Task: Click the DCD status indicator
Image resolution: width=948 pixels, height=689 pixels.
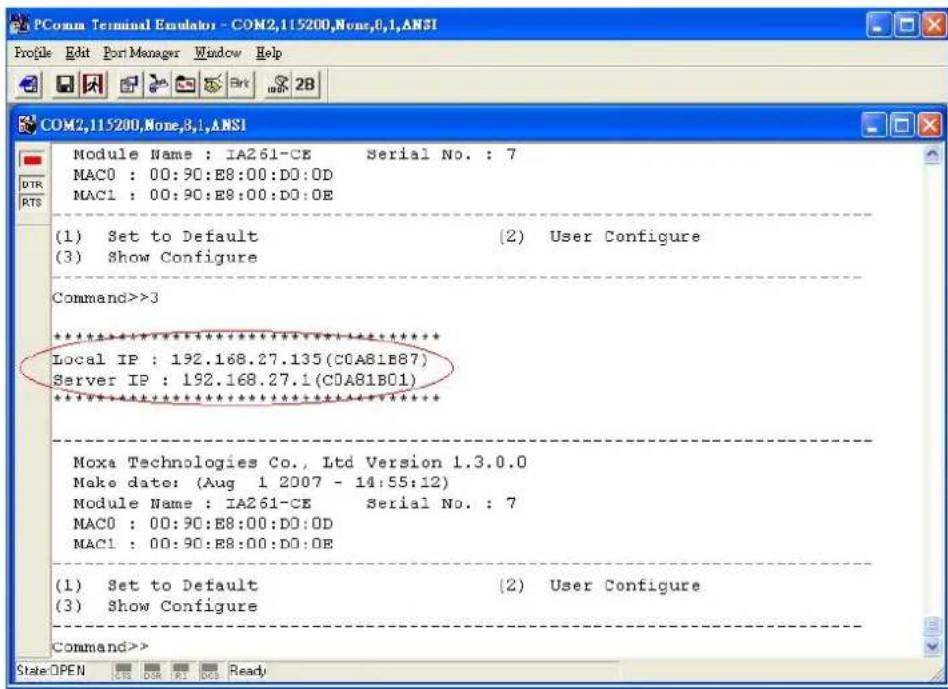Action: pos(209,672)
